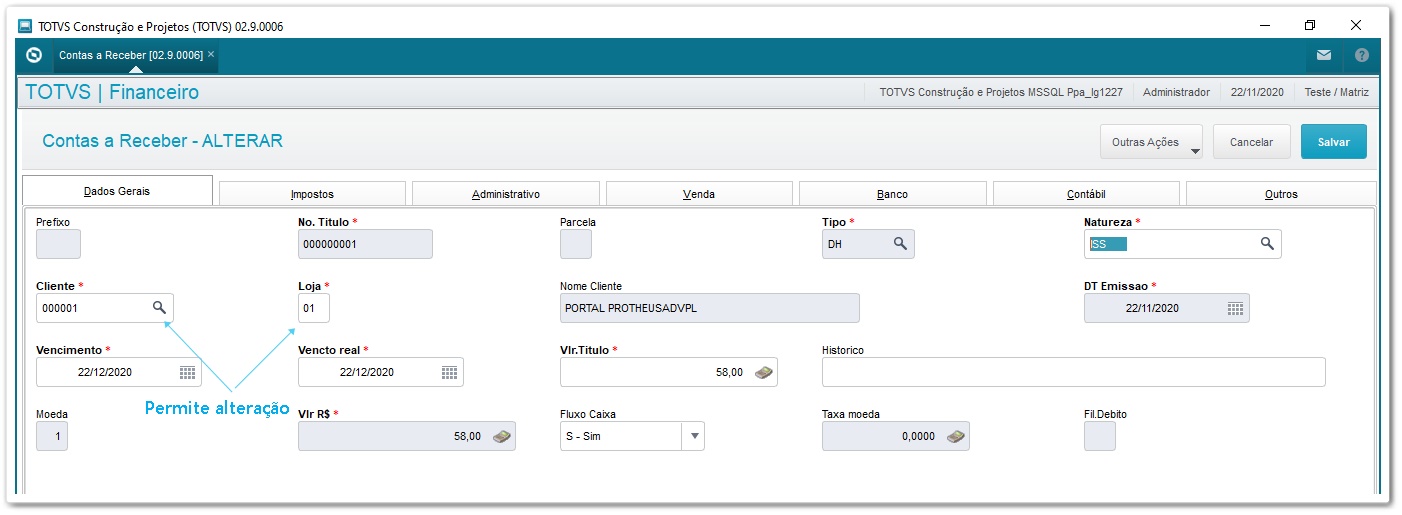Switch to the Contábil tab
Viewport: 1402px width, 515px height.
coord(1086,194)
